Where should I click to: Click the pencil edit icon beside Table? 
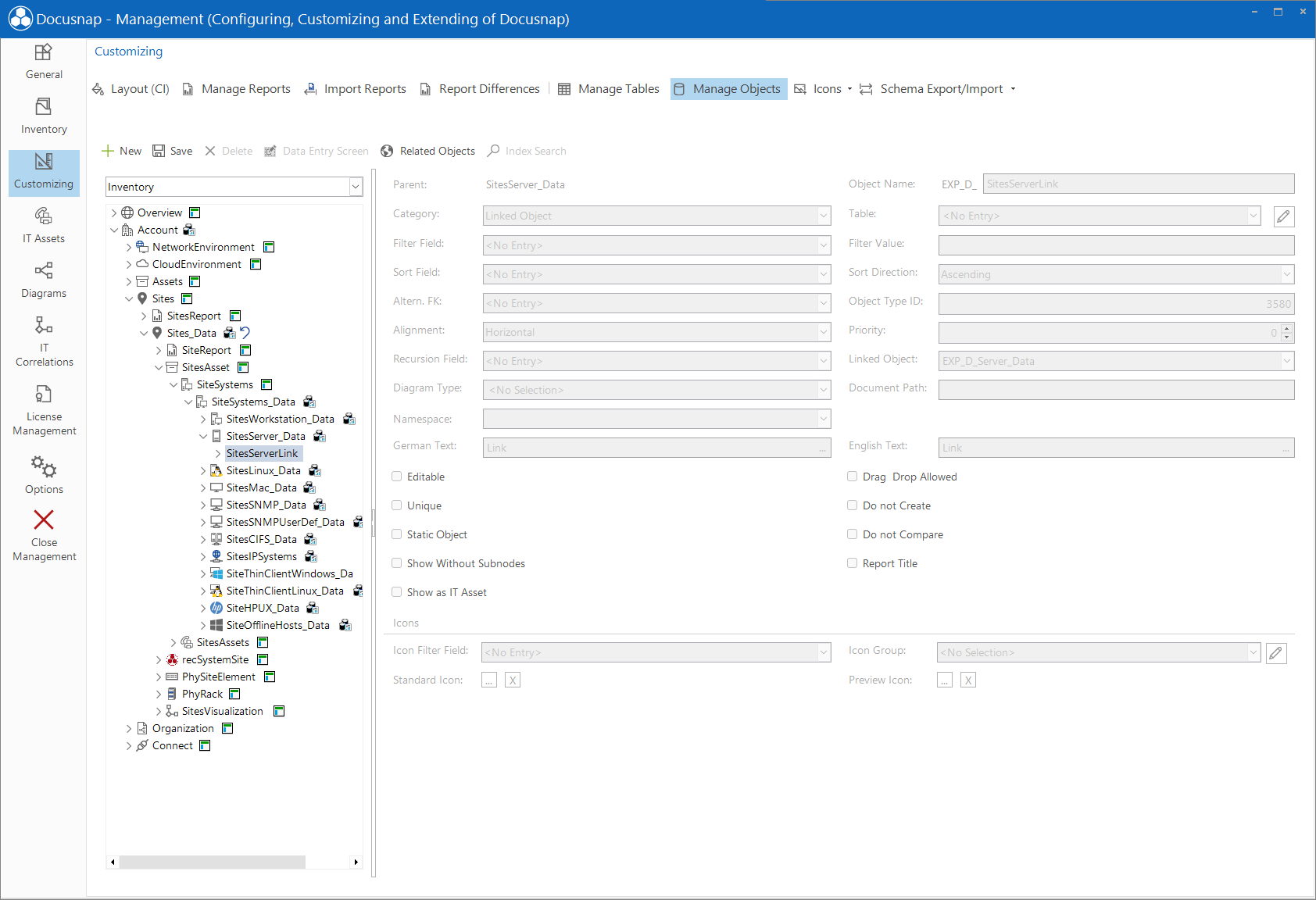1283,216
